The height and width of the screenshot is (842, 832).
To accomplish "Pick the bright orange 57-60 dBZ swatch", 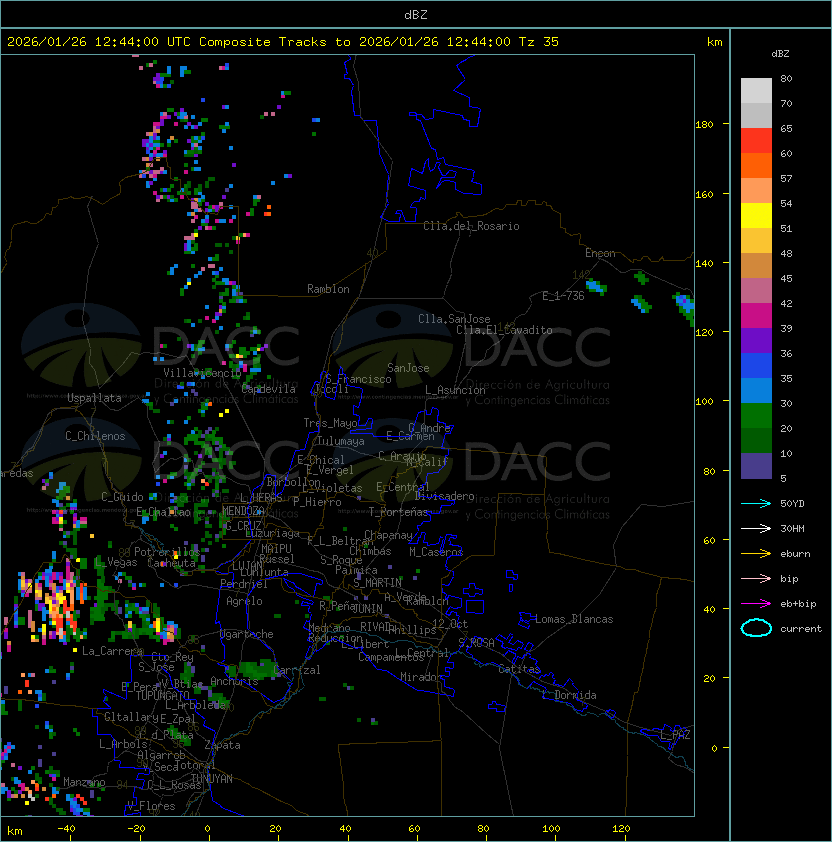I will point(756,165).
